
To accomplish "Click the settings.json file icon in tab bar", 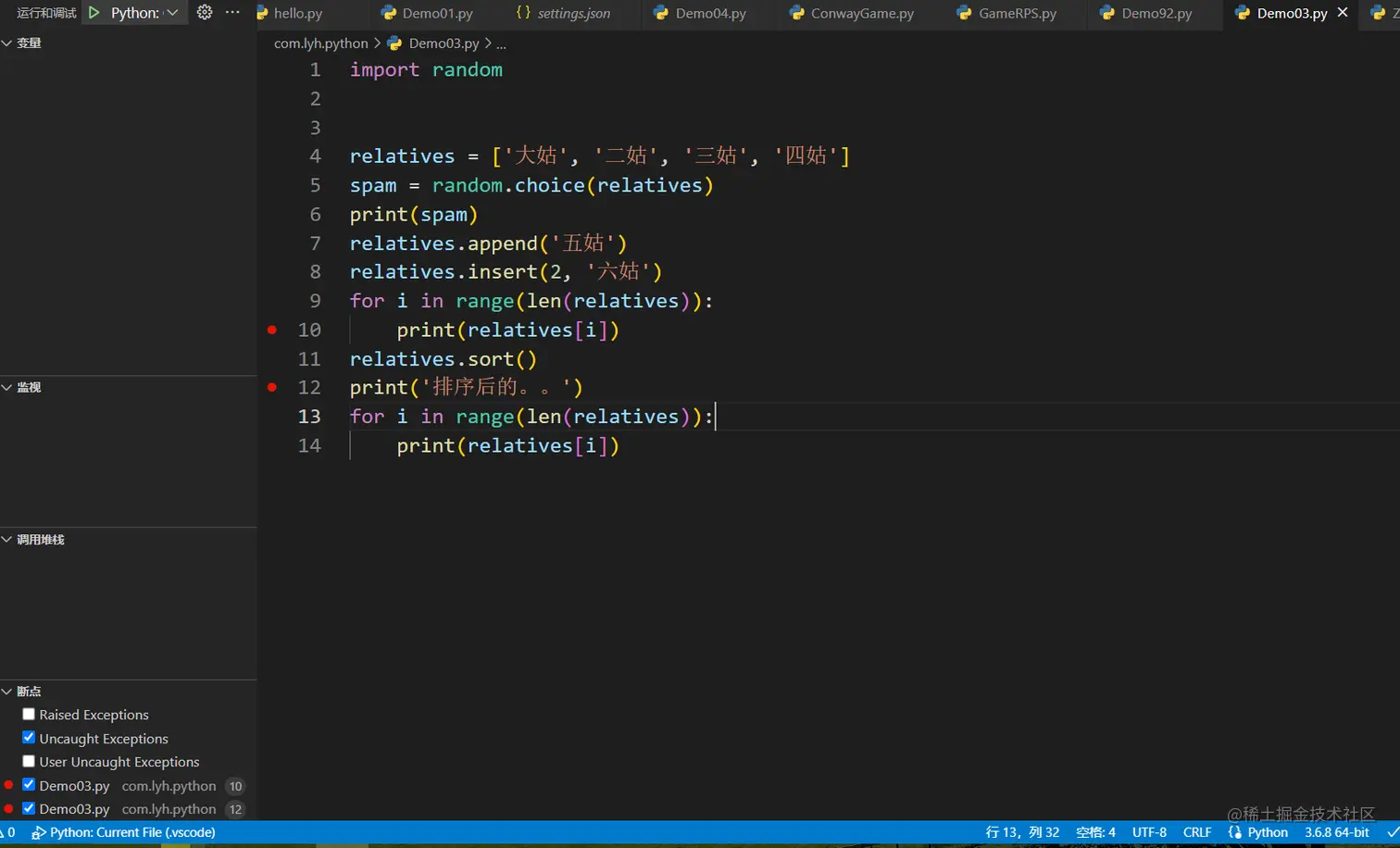I will [522, 14].
